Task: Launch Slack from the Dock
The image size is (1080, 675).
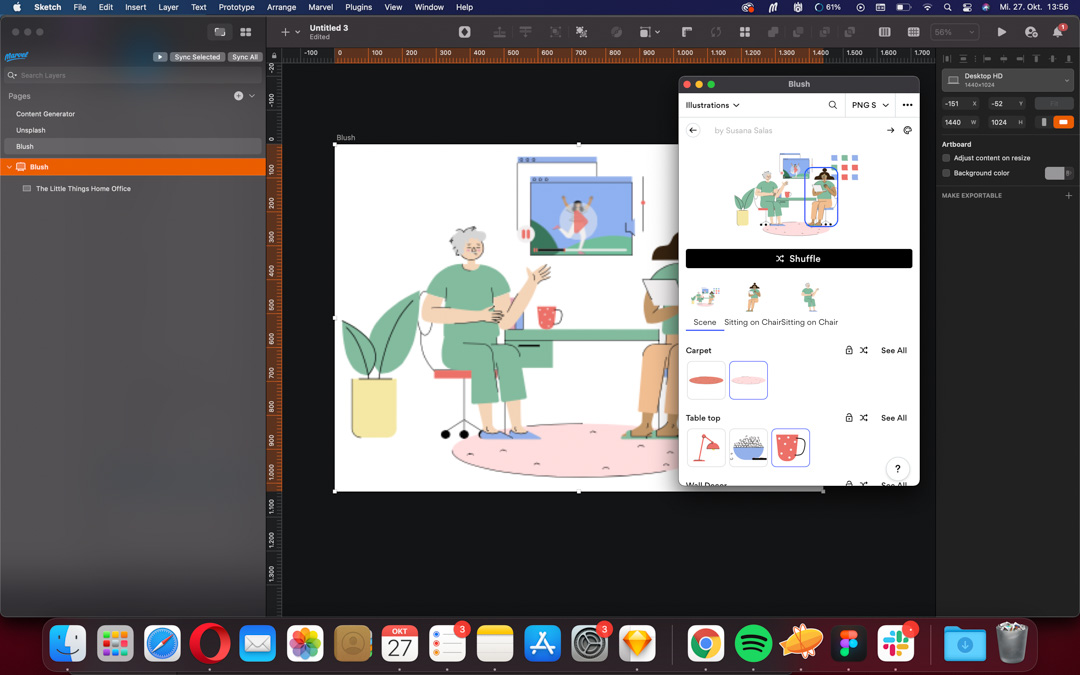Action: coord(895,643)
